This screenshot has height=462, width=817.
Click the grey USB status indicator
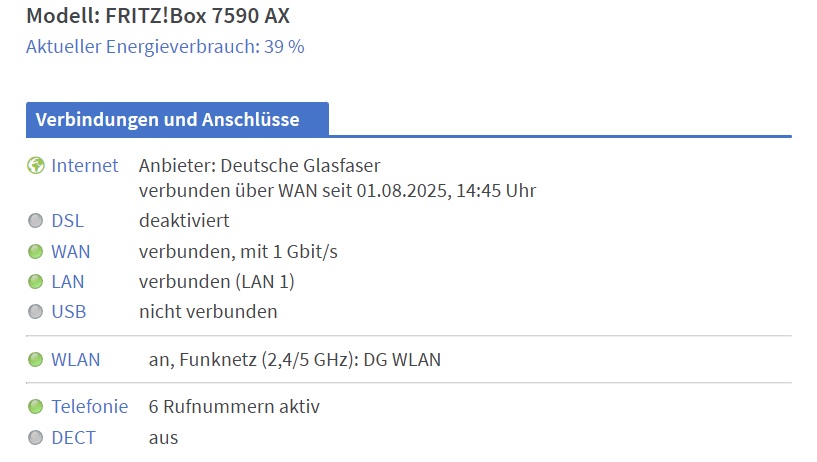coord(35,312)
